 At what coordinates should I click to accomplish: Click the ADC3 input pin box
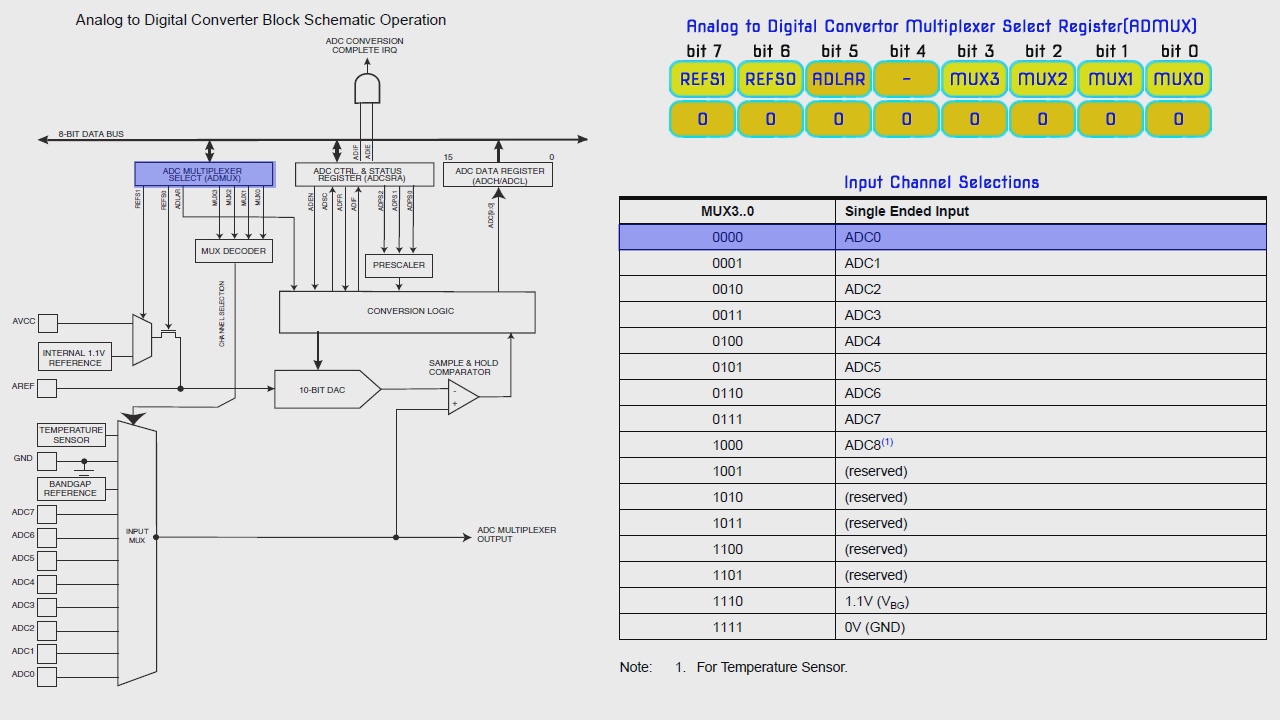pos(47,607)
